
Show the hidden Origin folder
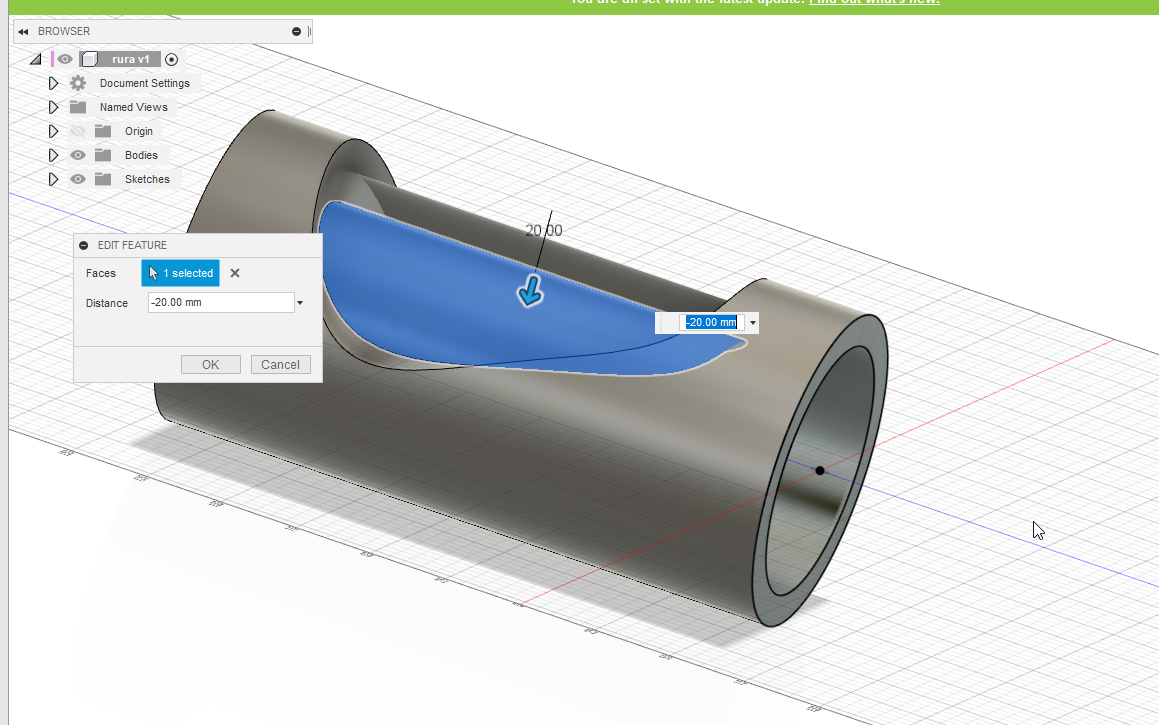(78, 132)
